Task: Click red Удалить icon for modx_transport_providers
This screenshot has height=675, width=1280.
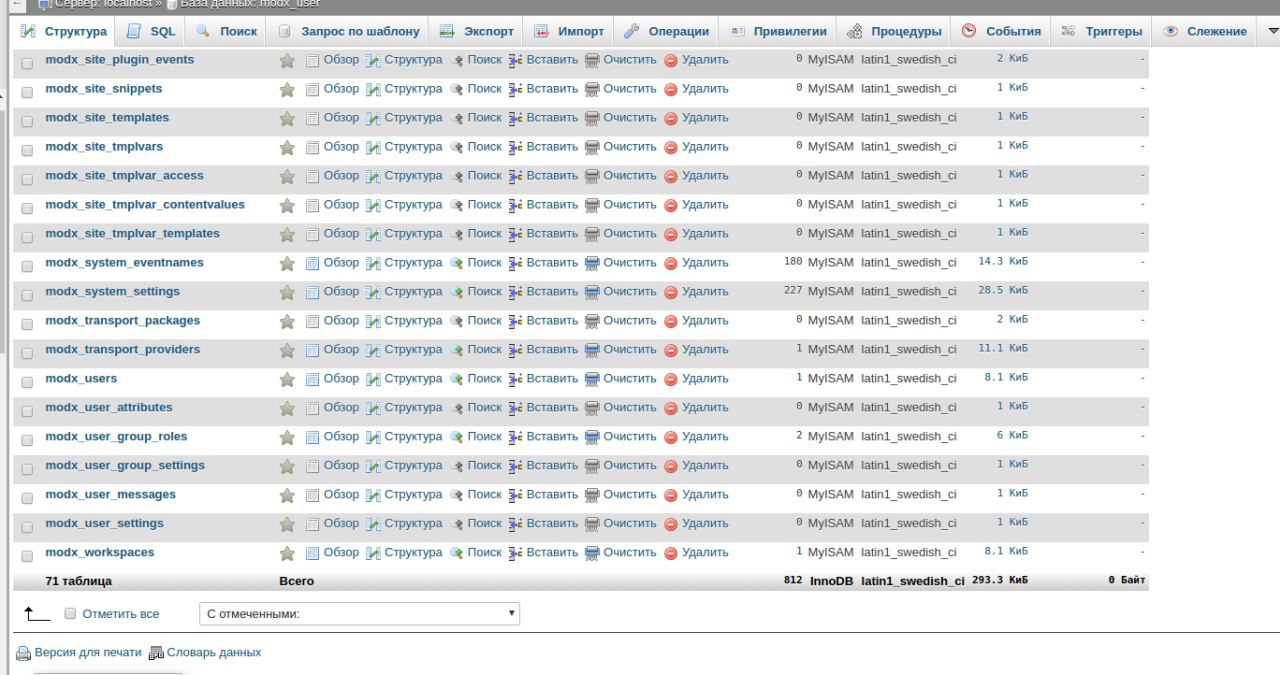Action: pos(671,351)
